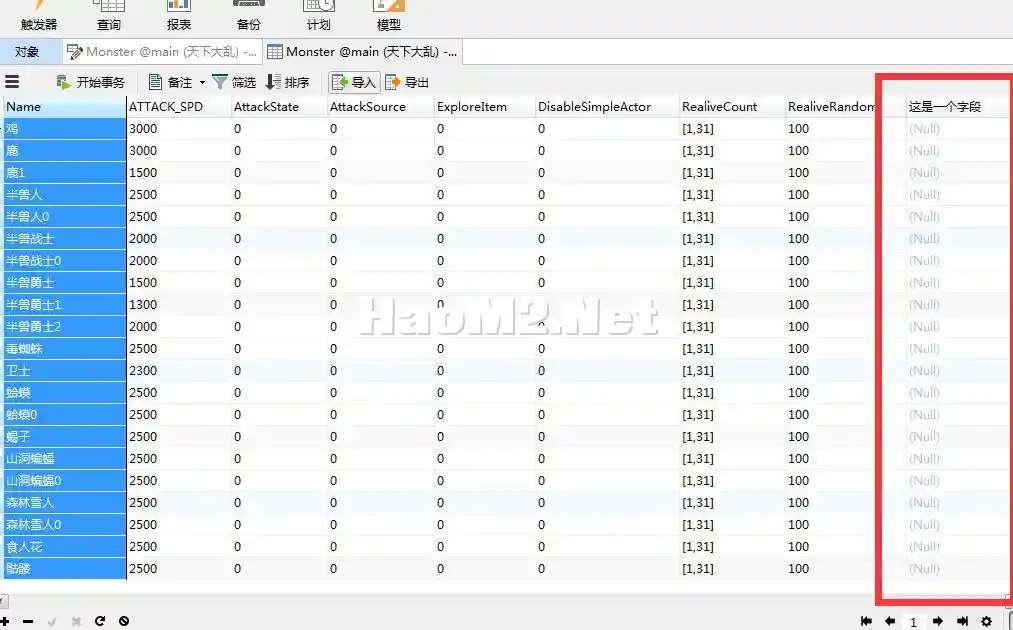Click the RealiveRandom column header
Image resolution: width=1013 pixels, height=630 pixels.
pyautogui.click(x=831, y=107)
